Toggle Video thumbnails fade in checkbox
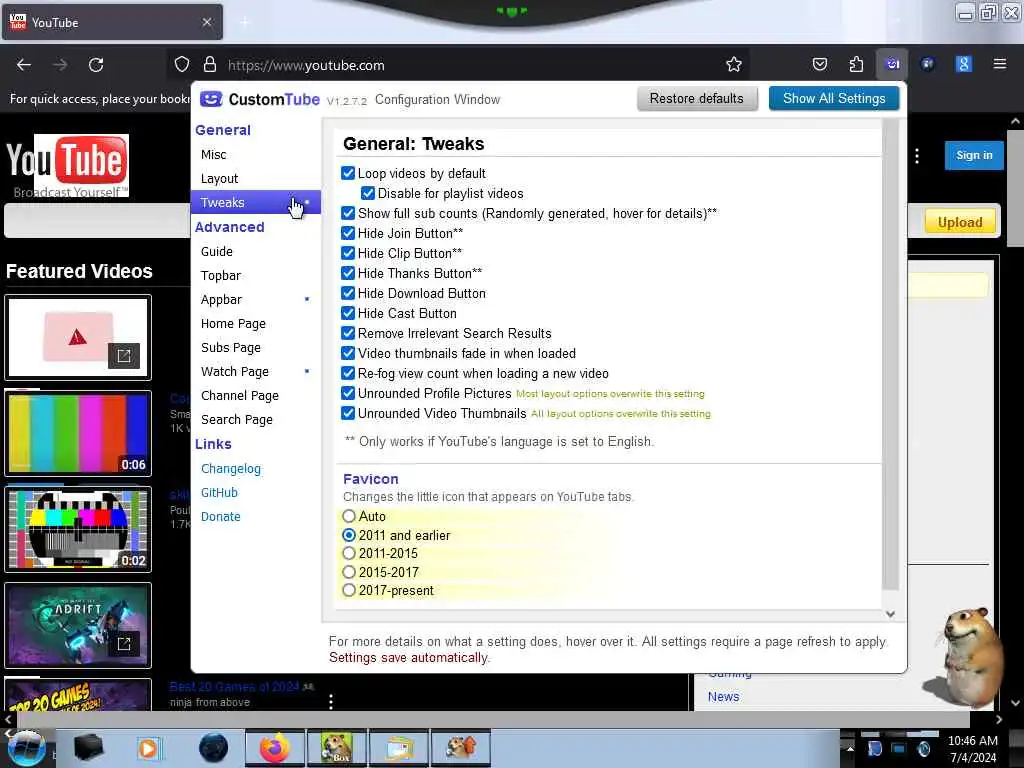Viewport: 1024px width, 768px height. (348, 353)
